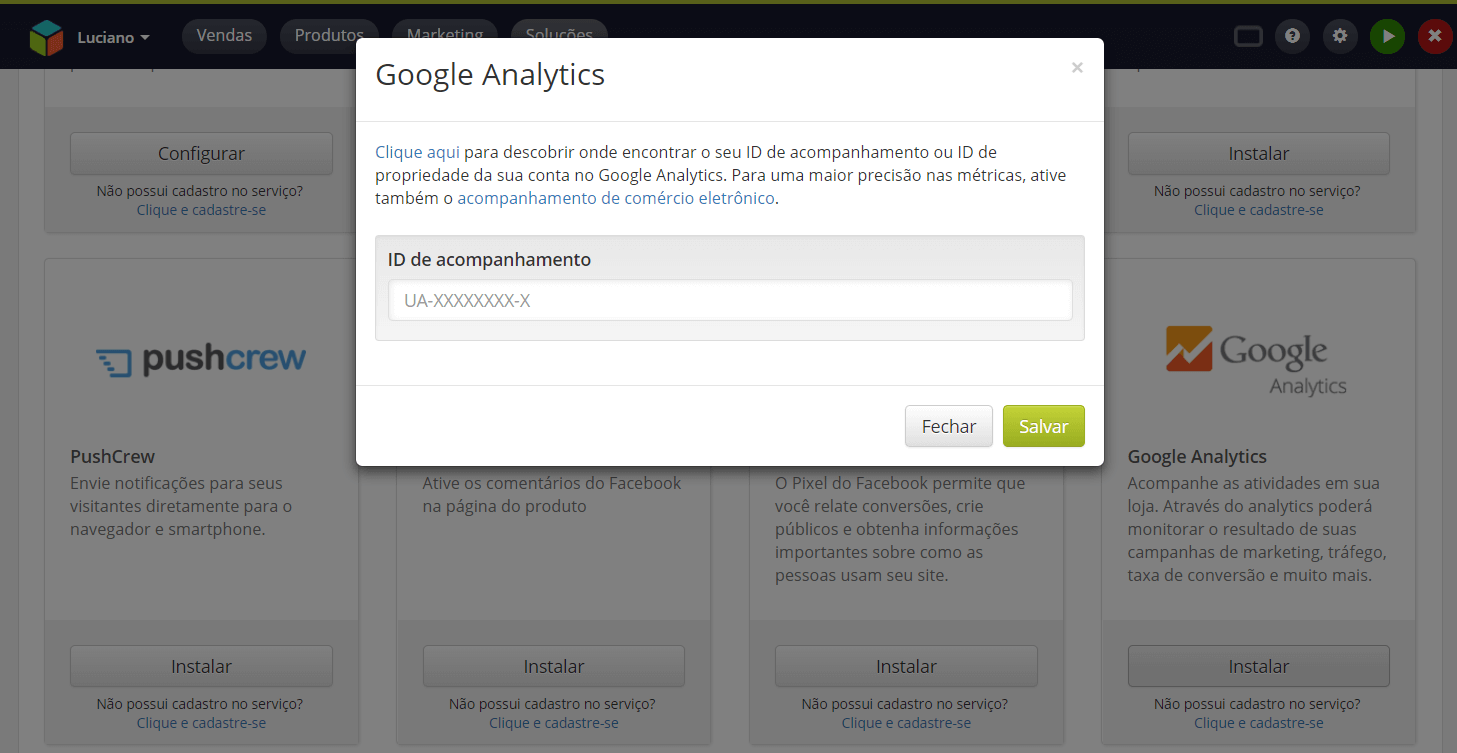Open the Luciano account dropdown

click(x=113, y=37)
